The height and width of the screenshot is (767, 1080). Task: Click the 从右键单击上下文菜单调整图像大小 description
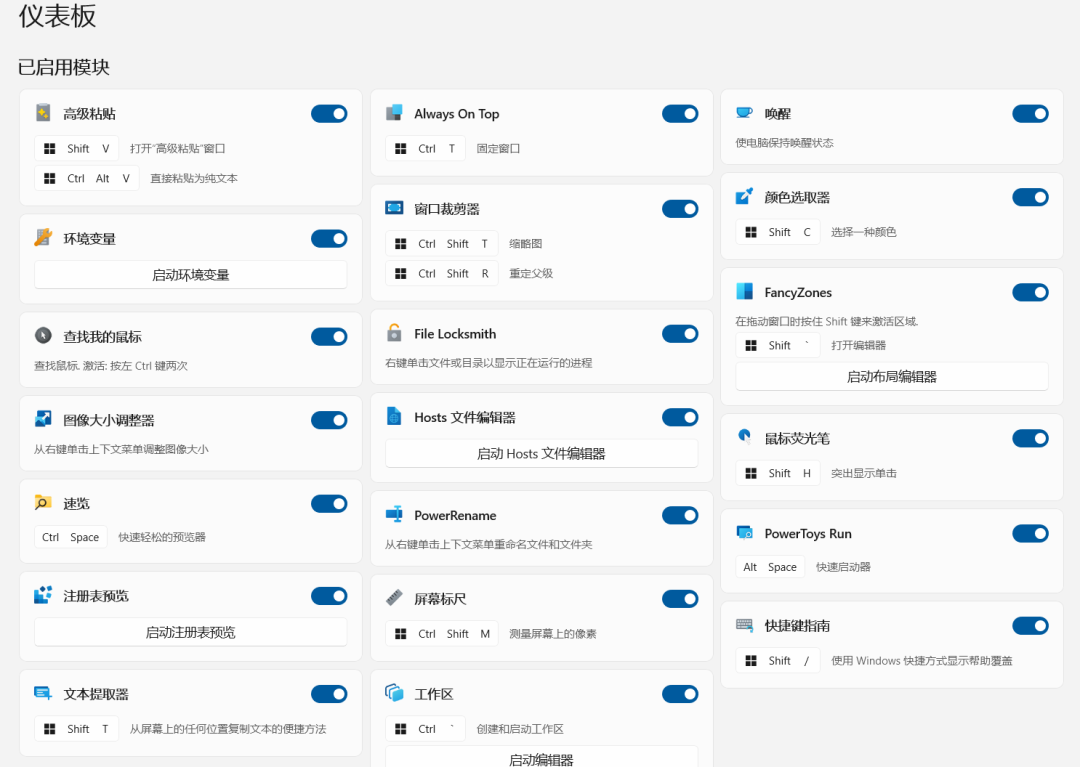click(x=121, y=449)
